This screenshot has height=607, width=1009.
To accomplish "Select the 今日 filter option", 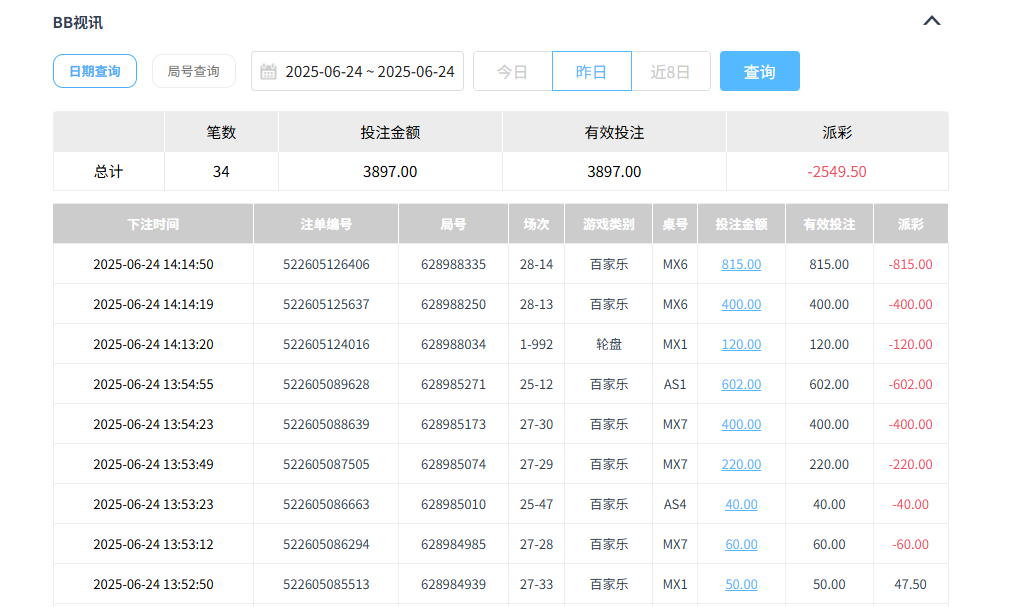I will 512,71.
